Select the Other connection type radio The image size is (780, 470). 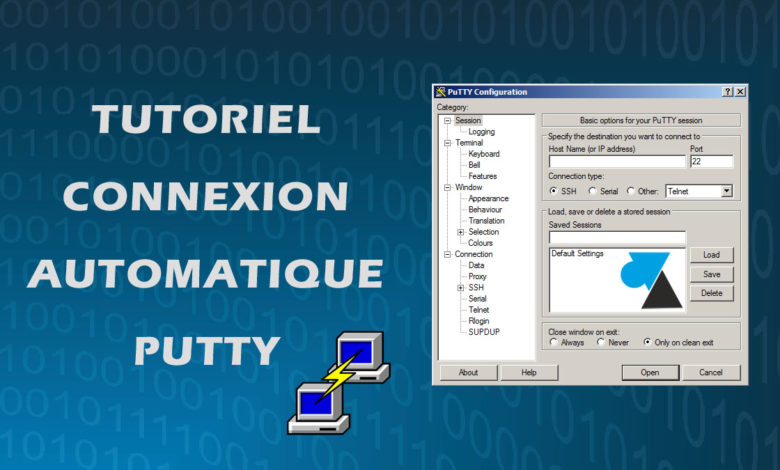[631, 191]
